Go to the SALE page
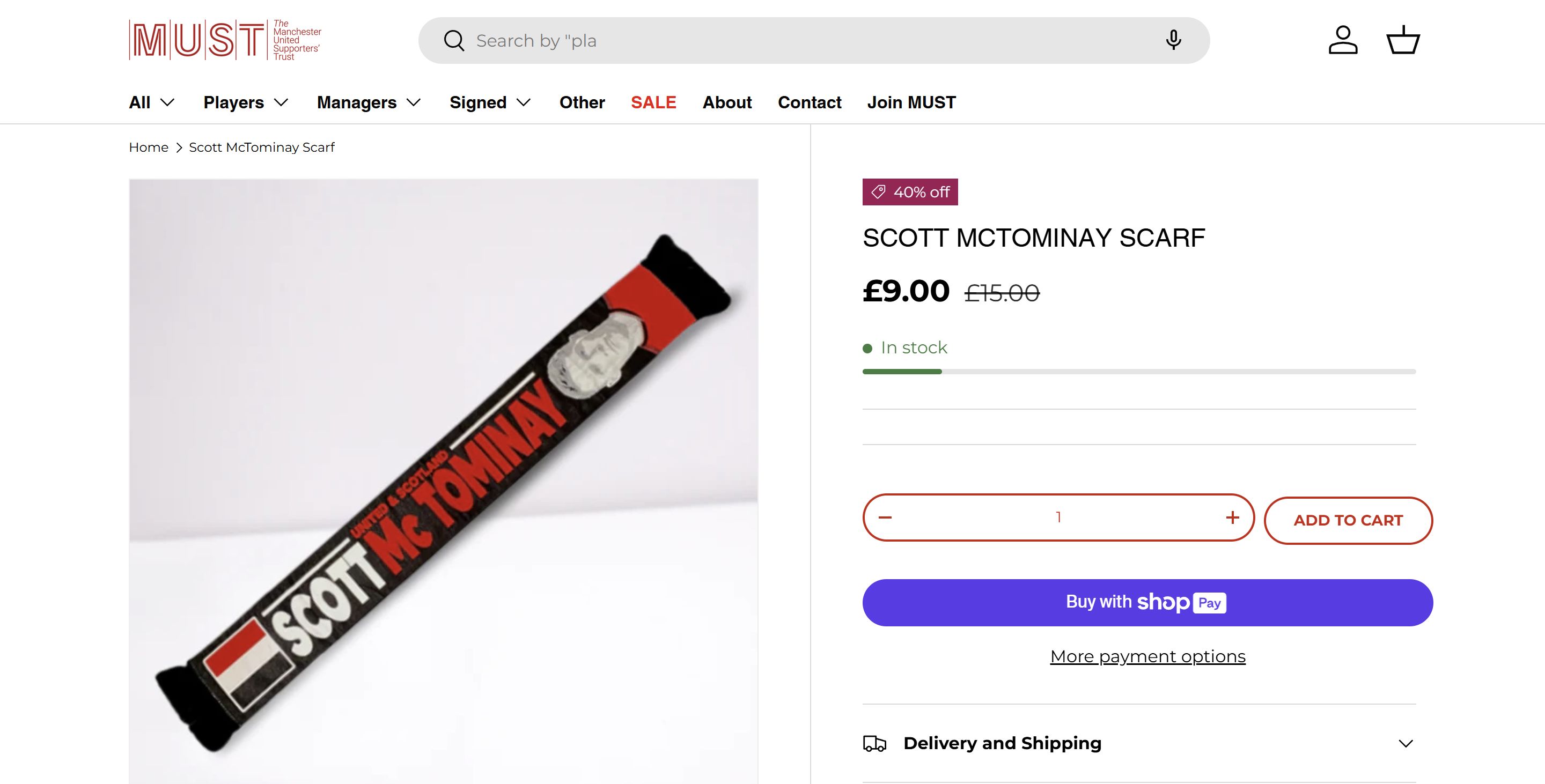The image size is (1545, 784). (653, 102)
